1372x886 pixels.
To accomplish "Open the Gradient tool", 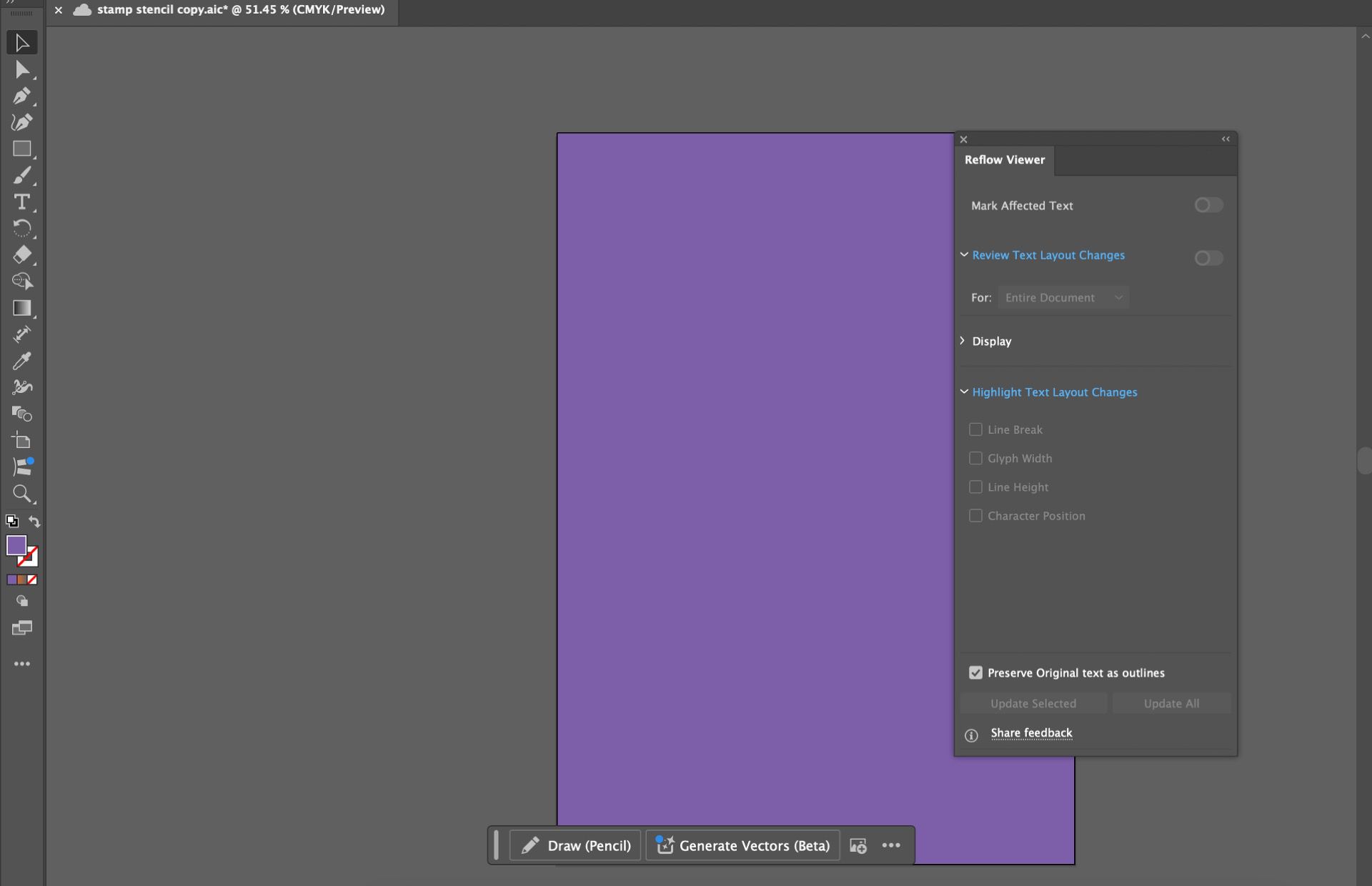I will (21, 308).
